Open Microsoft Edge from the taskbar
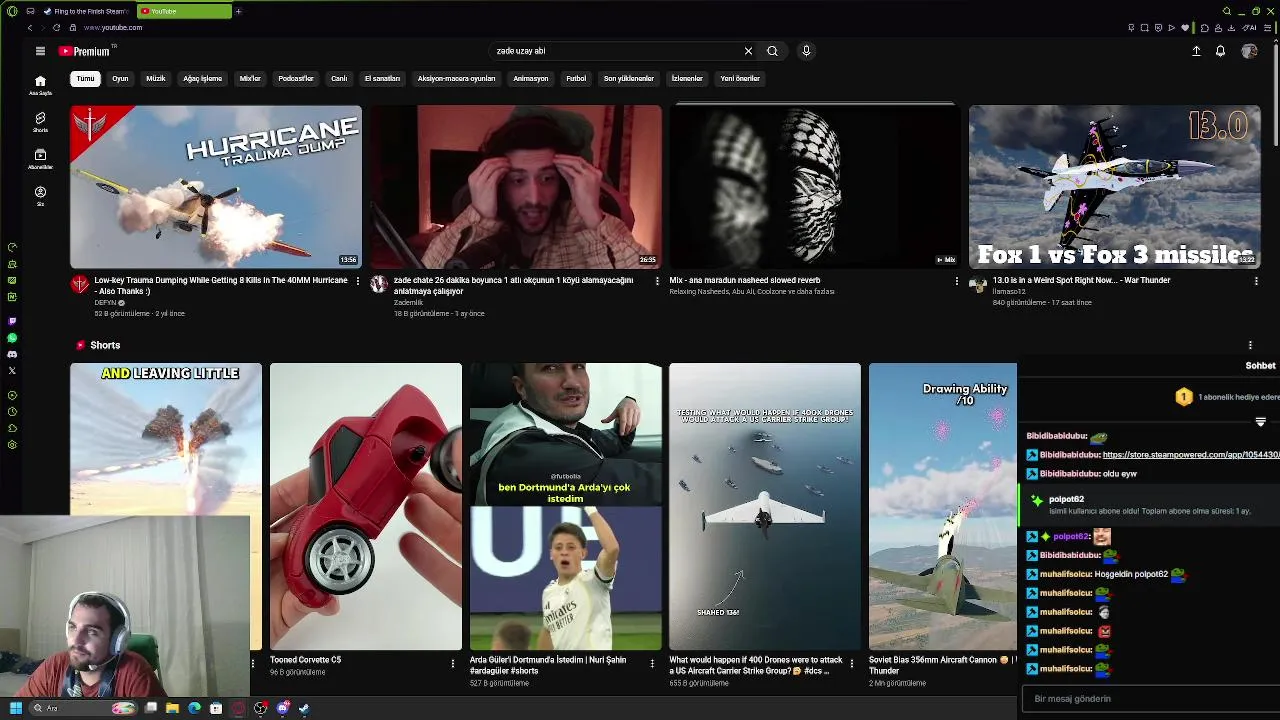This screenshot has height=720, width=1280. click(x=194, y=709)
